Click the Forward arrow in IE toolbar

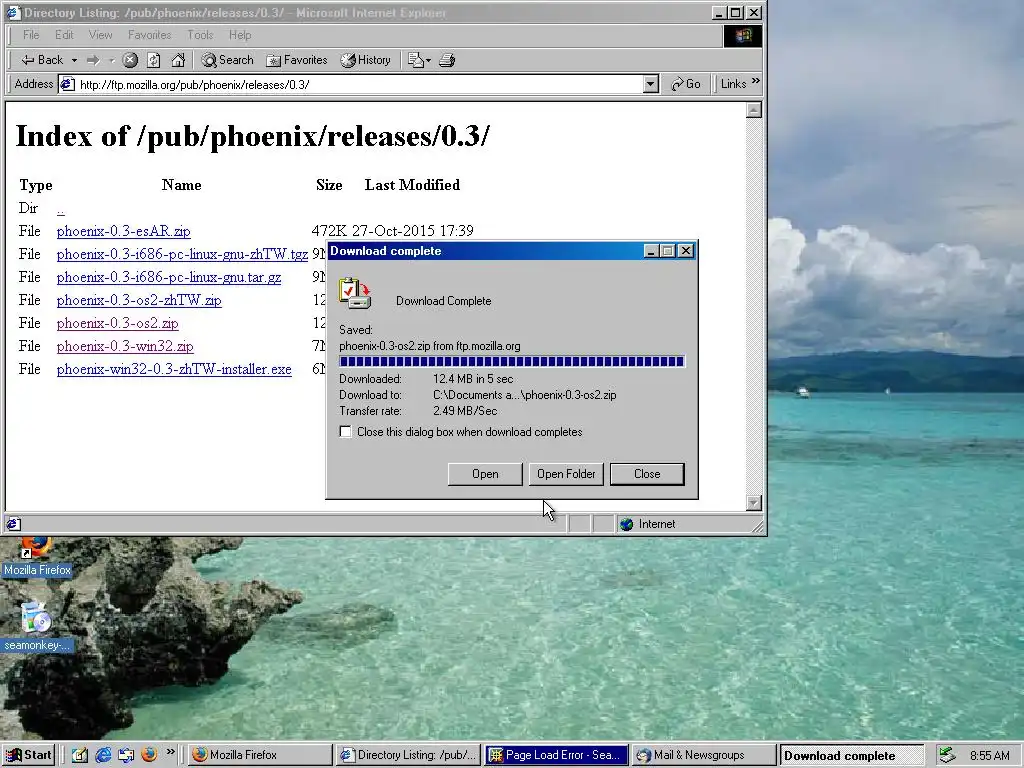(x=93, y=60)
